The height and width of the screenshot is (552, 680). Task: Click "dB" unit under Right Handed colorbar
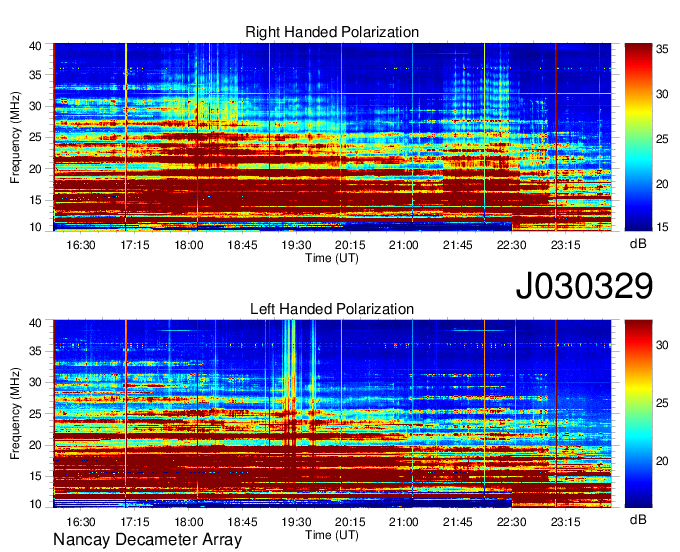coord(638,244)
